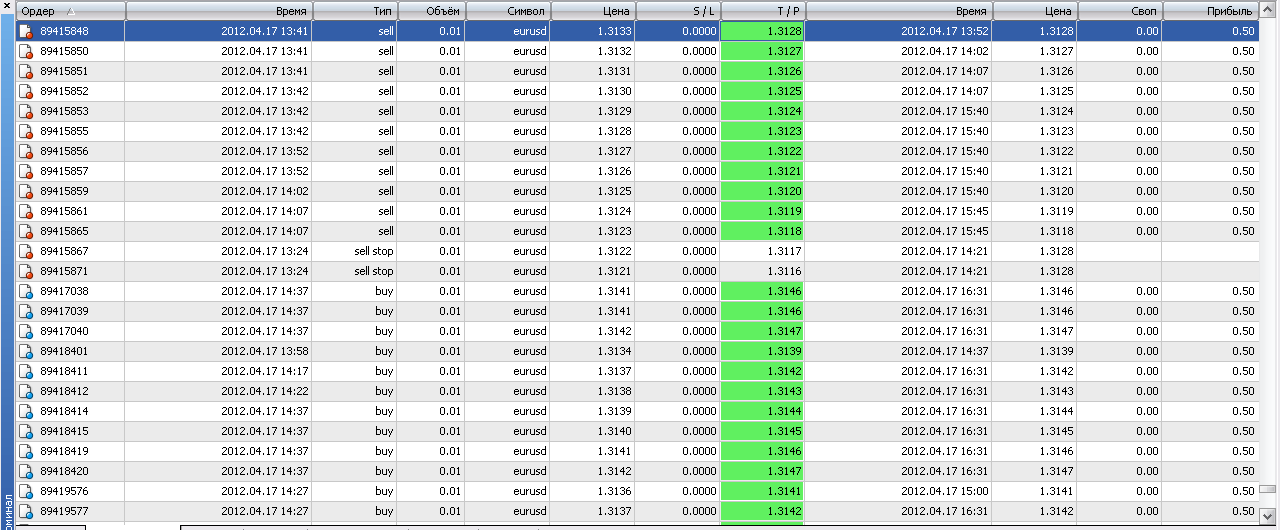The image size is (1280, 530).
Task: Select order number 89419577 in the list
Action: click(x=64, y=511)
